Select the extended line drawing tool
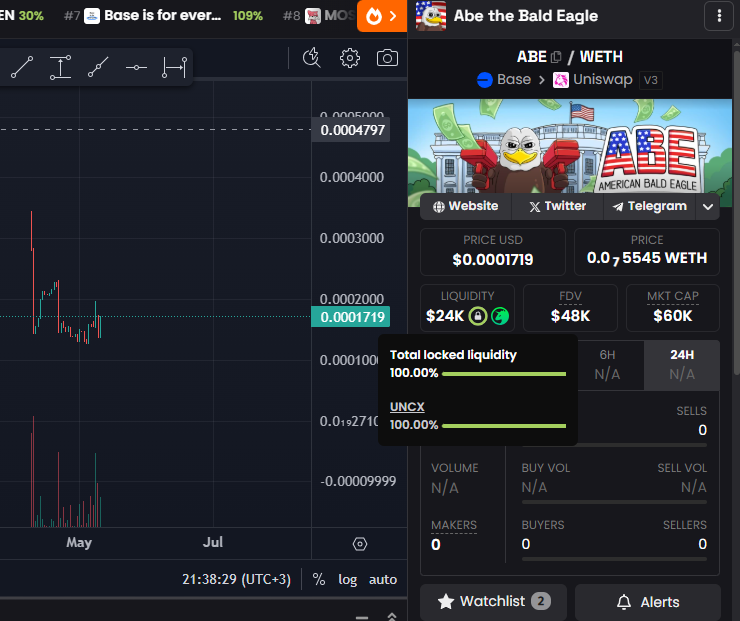 [98, 67]
